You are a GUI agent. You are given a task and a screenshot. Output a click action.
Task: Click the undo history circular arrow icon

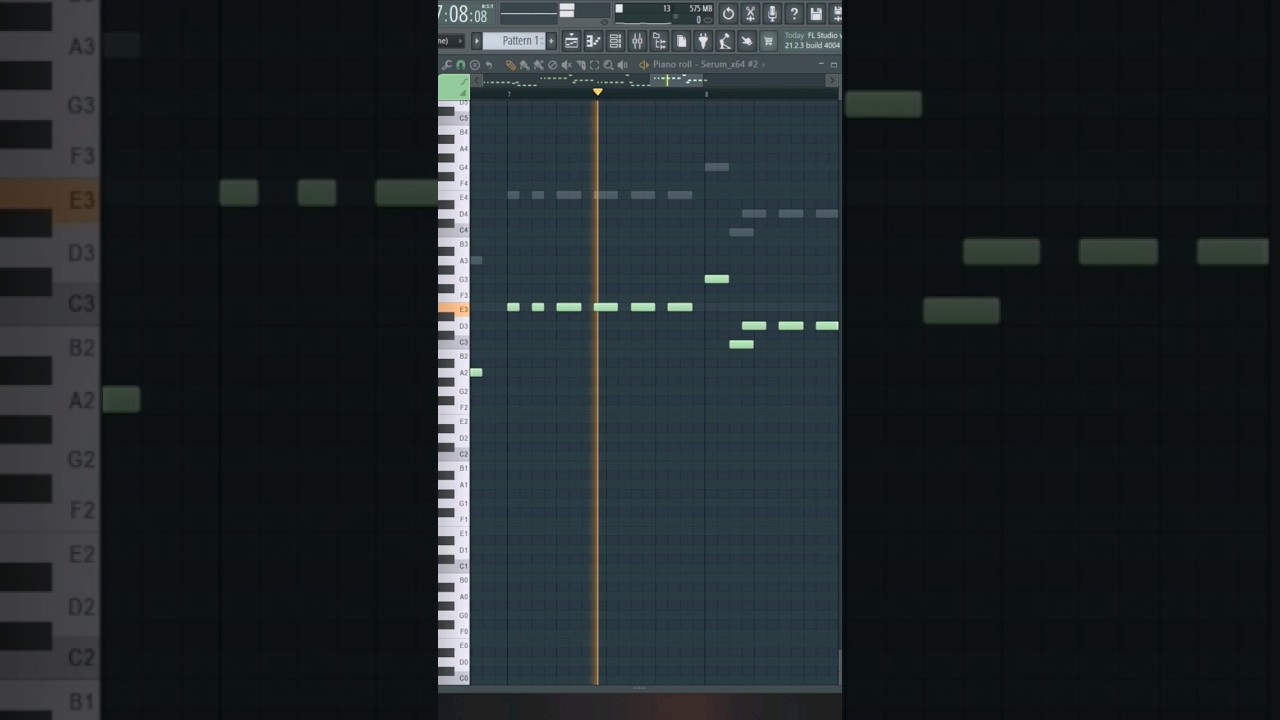pos(728,13)
